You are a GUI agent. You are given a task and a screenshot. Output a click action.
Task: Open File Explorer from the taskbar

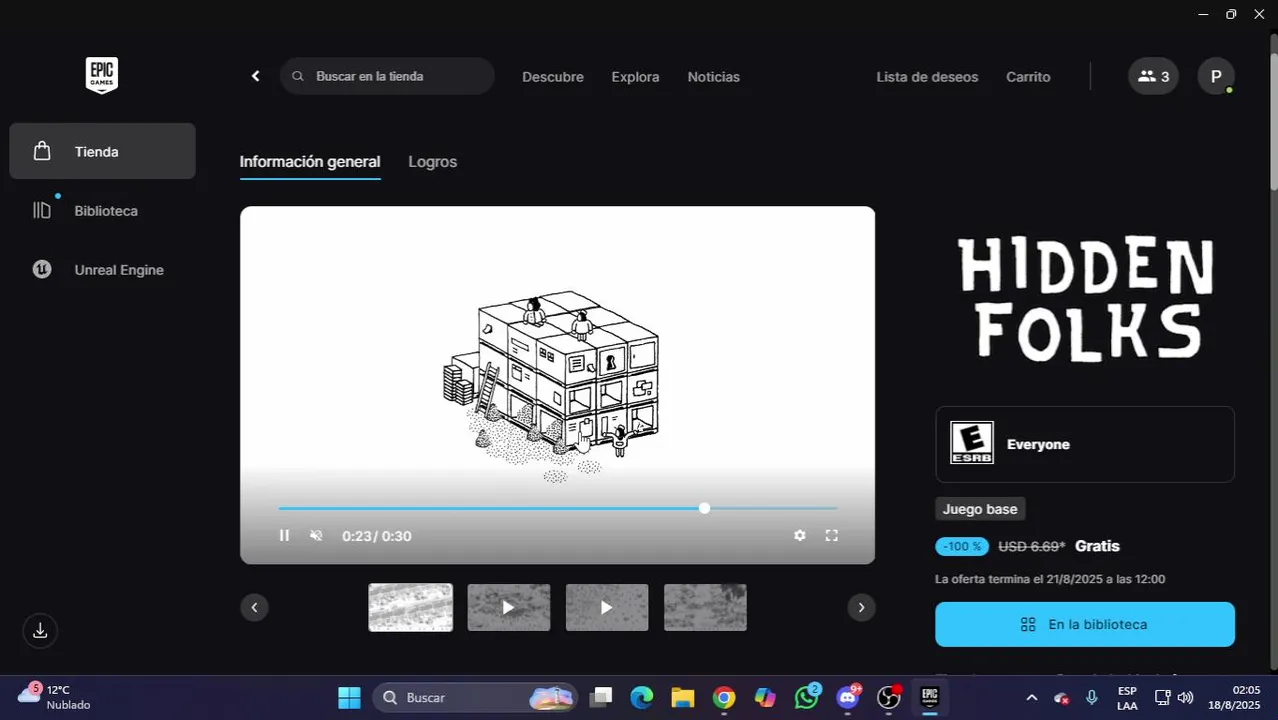[x=682, y=698]
